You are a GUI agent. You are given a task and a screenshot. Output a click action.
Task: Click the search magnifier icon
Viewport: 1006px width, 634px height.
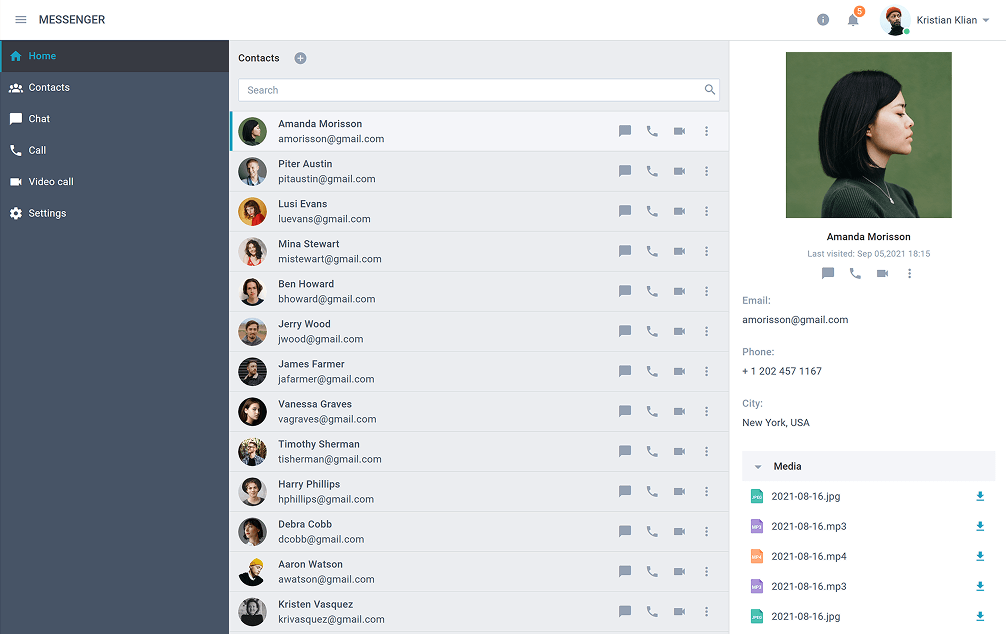pyautogui.click(x=710, y=90)
